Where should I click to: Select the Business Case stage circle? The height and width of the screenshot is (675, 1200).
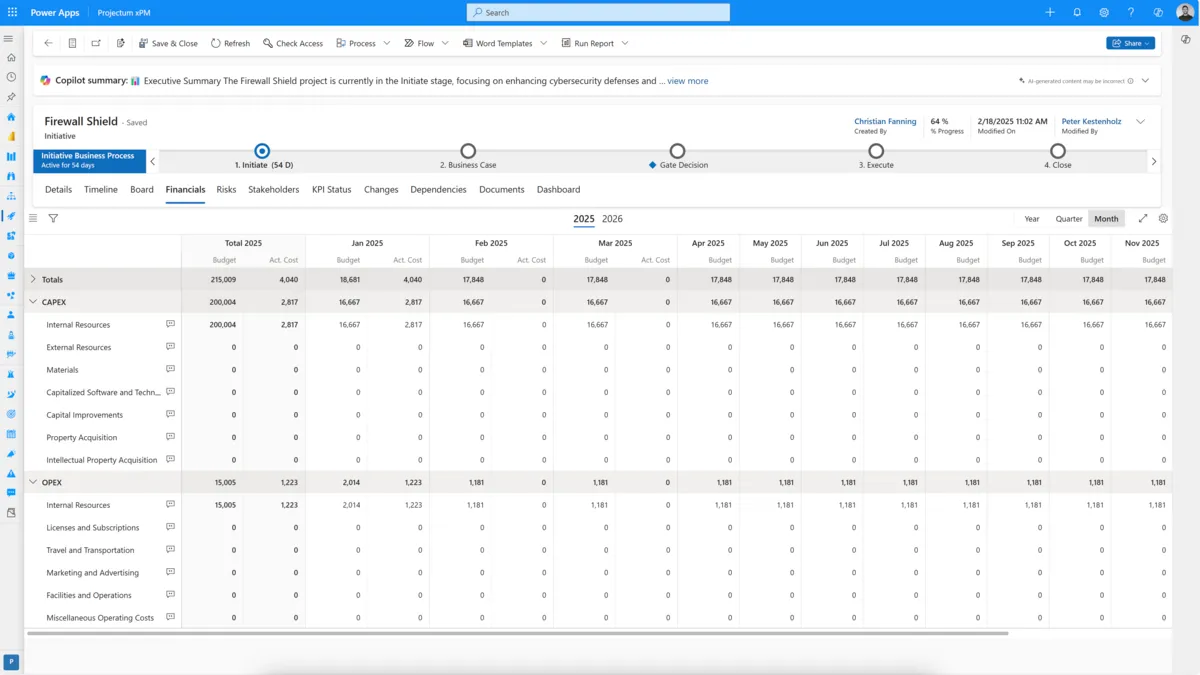point(468,151)
